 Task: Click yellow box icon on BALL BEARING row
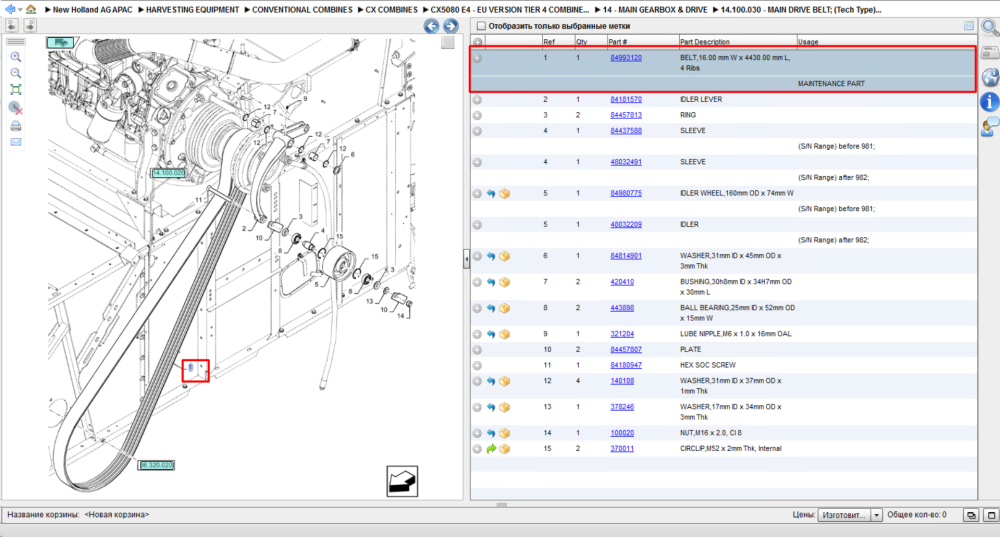pyautogui.click(x=504, y=308)
